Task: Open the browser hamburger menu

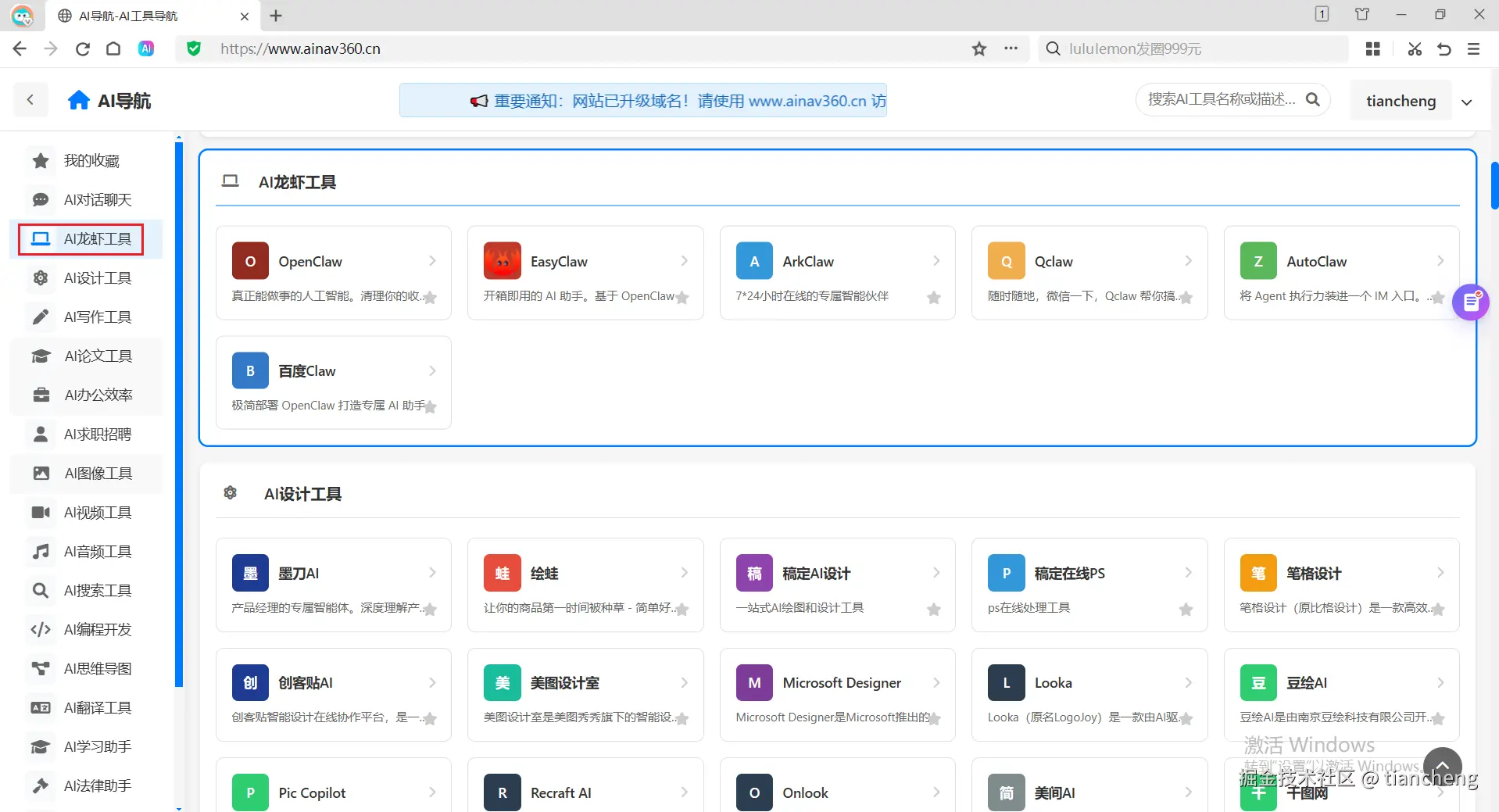Action: point(1473,48)
